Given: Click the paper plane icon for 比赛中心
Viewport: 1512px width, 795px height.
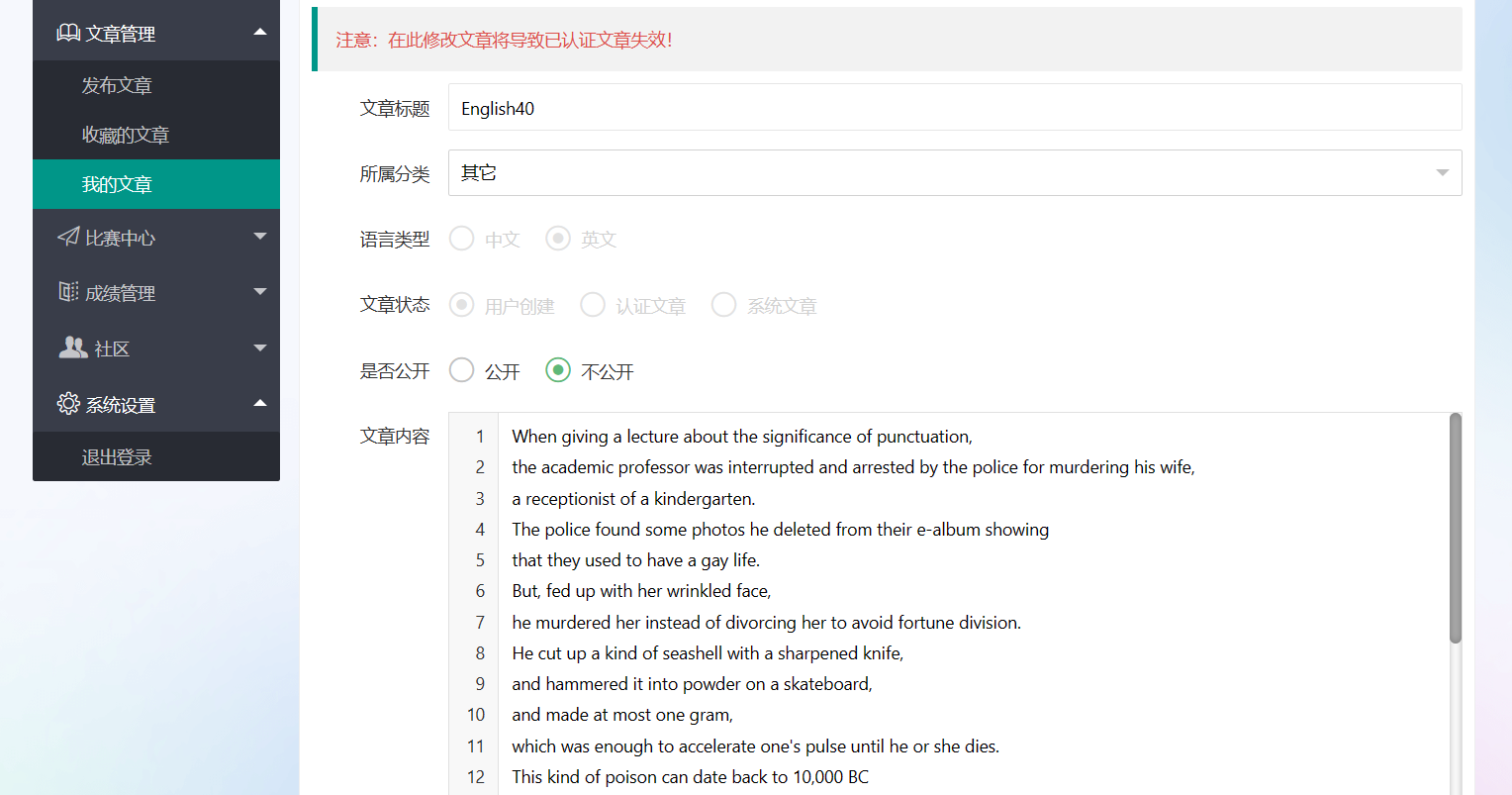Looking at the screenshot, I should pos(68,237).
